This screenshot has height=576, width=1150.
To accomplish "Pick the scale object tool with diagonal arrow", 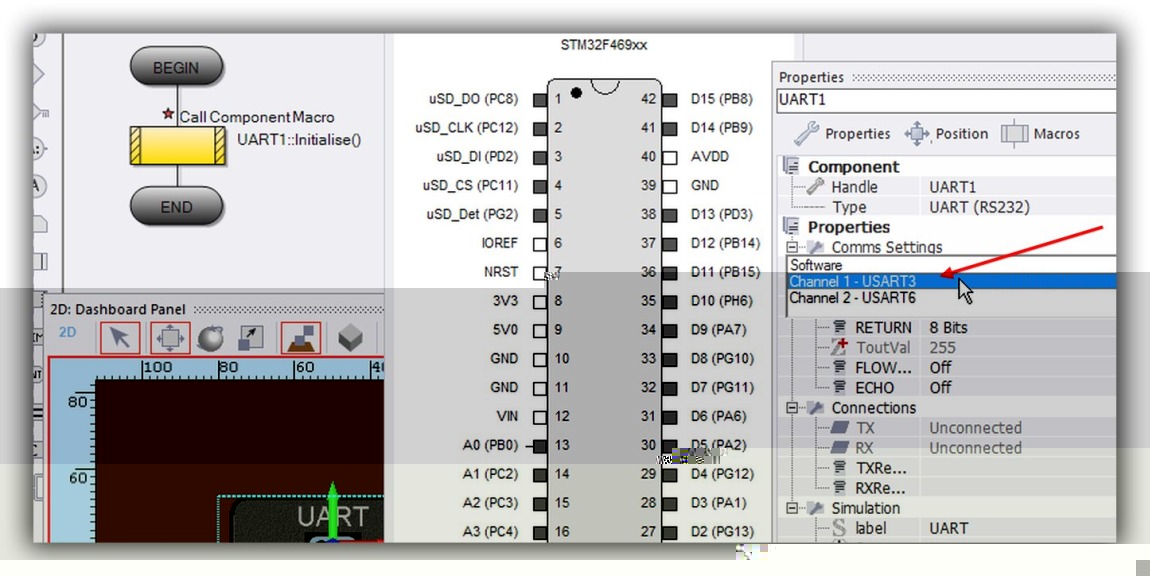I will click(x=252, y=338).
